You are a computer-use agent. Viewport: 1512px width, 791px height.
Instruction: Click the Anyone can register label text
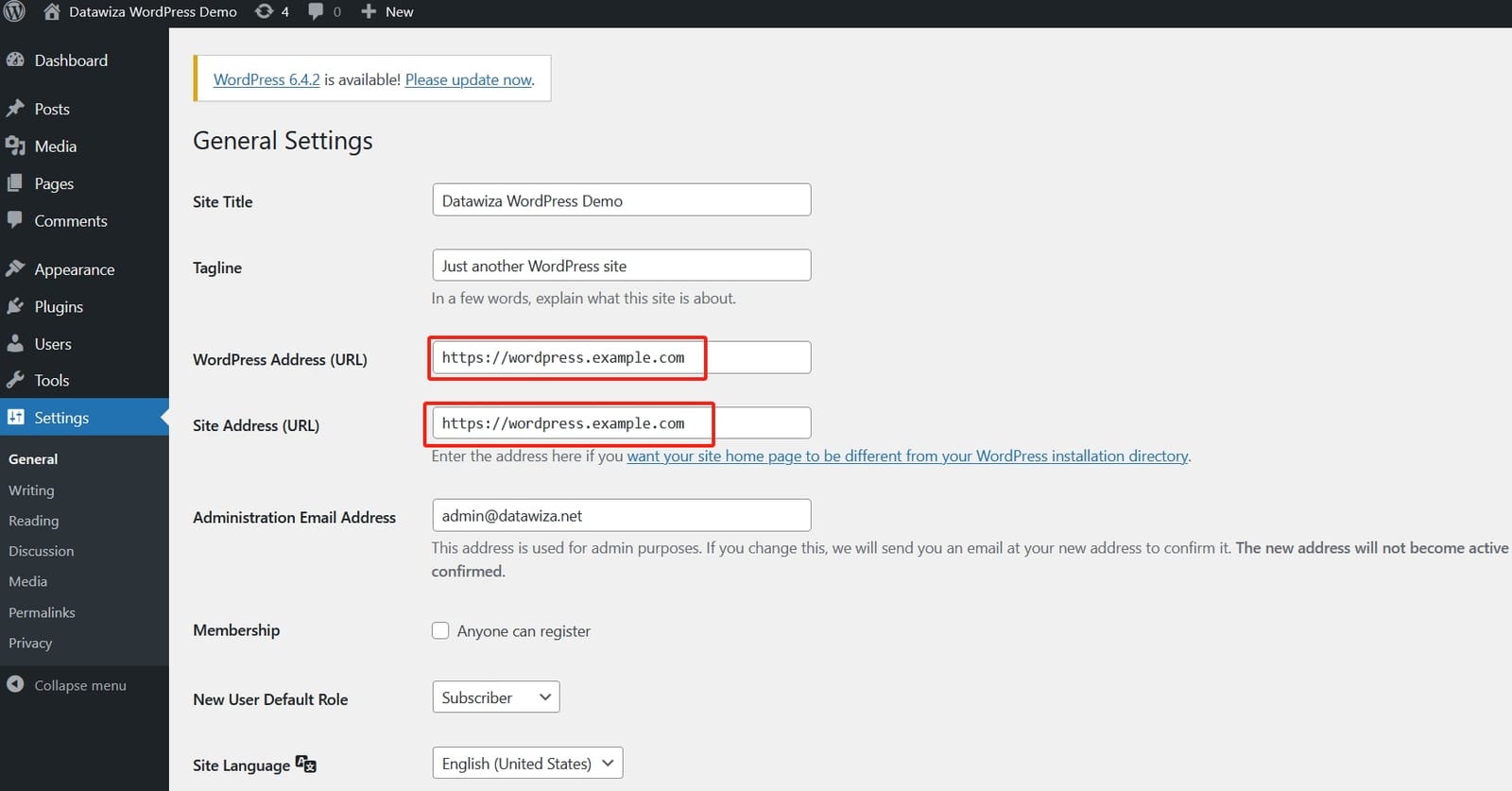click(524, 631)
